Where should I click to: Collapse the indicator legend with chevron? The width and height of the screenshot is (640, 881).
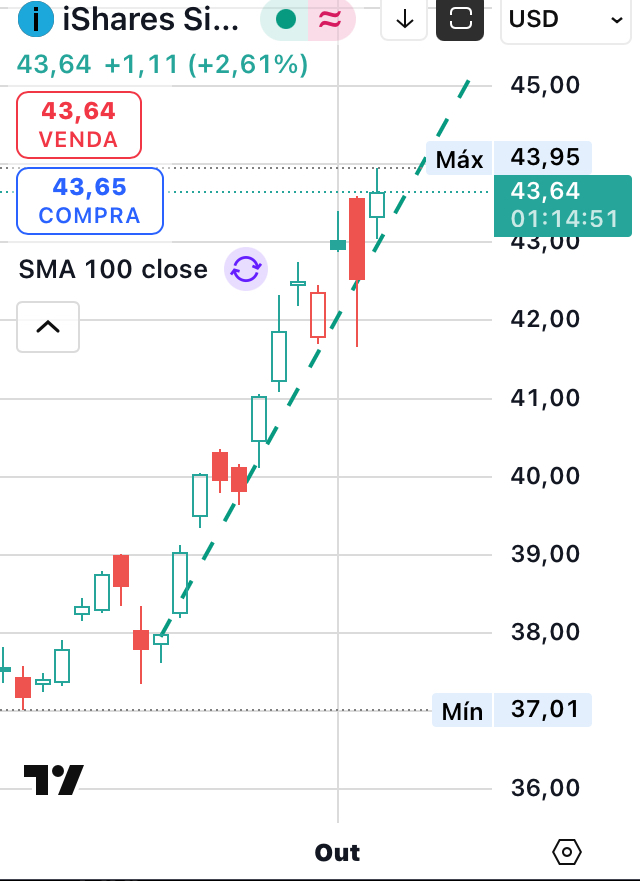pos(48,327)
